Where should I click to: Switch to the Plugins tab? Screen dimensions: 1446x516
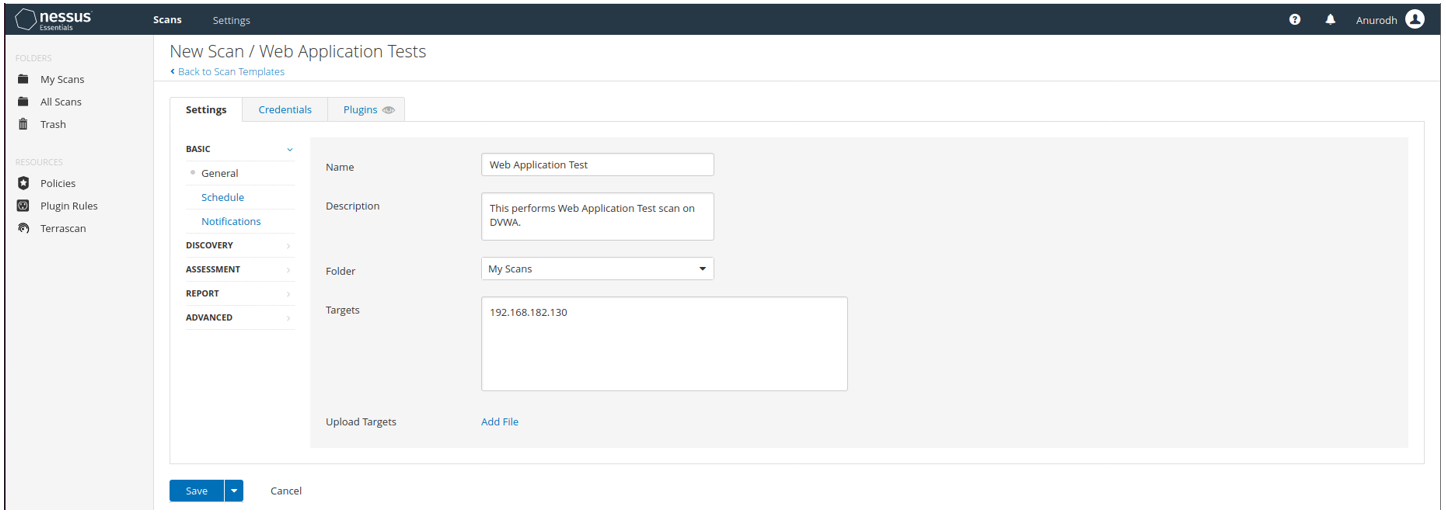tap(366, 110)
